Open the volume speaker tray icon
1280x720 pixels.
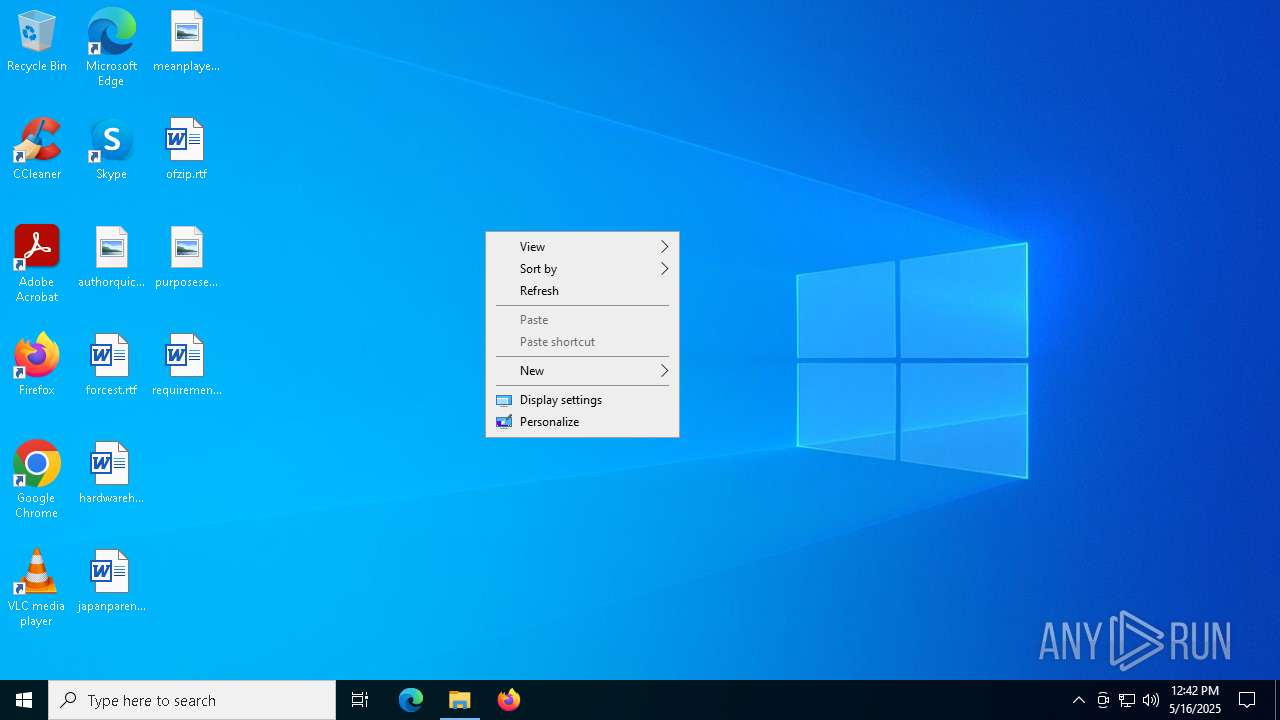(1151, 700)
